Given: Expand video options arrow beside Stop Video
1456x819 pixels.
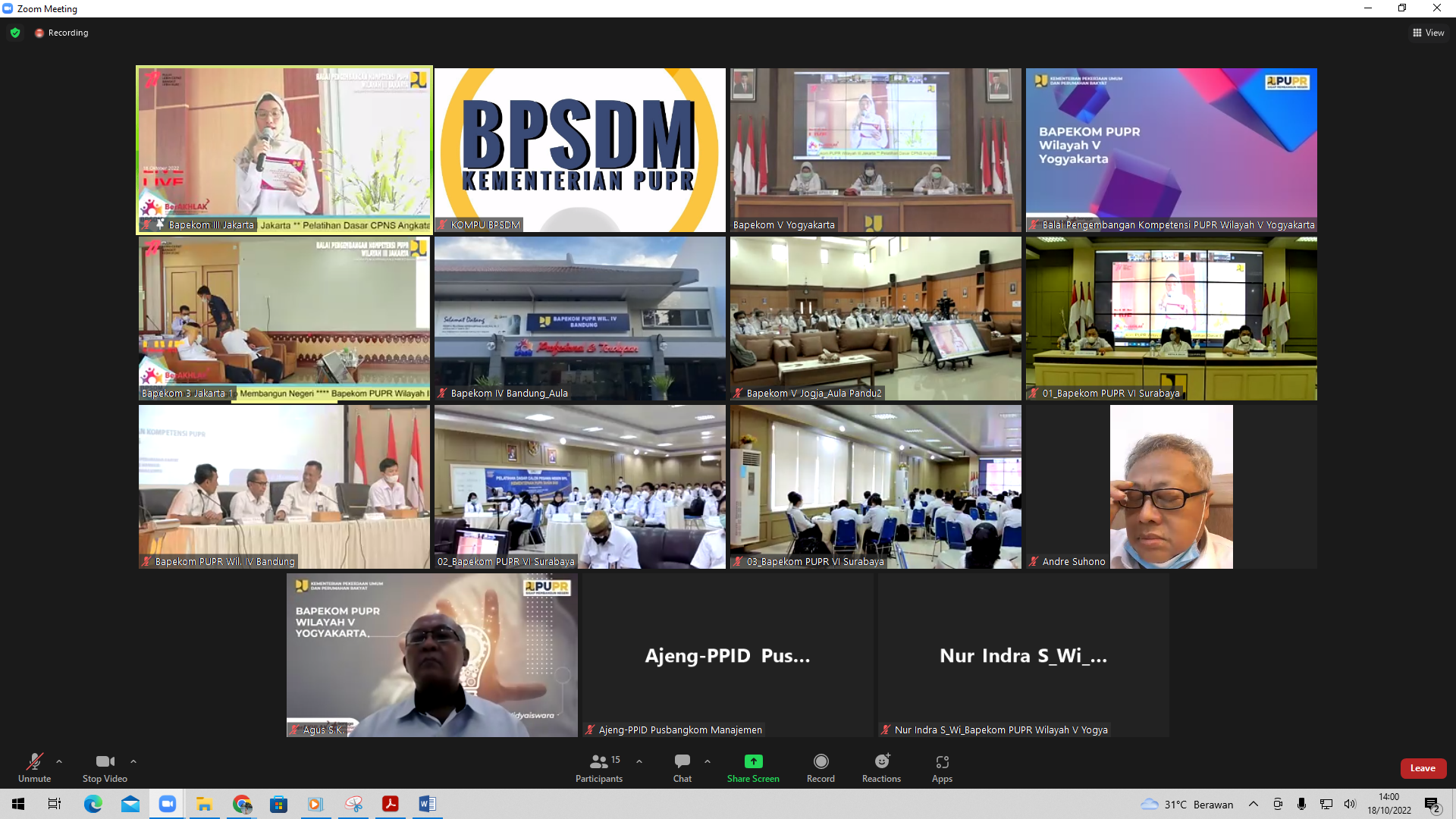Looking at the screenshot, I should click(x=133, y=761).
